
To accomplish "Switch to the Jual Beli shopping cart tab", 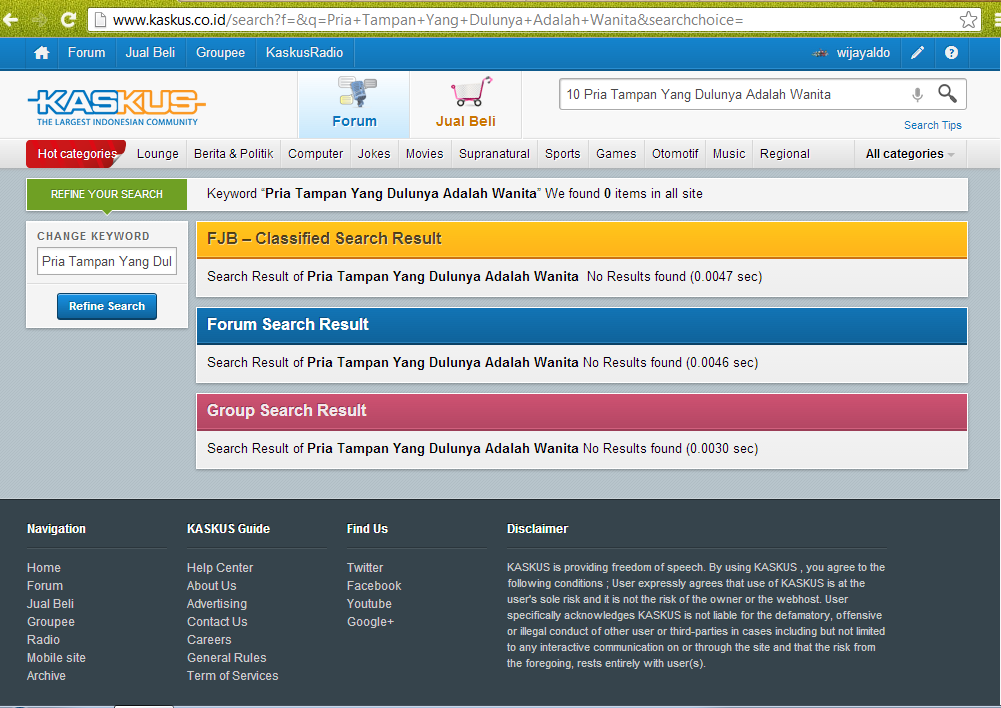I will (x=466, y=104).
